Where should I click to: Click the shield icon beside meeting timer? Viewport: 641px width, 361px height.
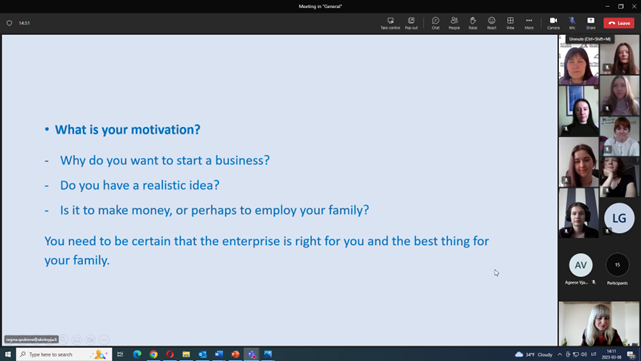tap(9, 23)
